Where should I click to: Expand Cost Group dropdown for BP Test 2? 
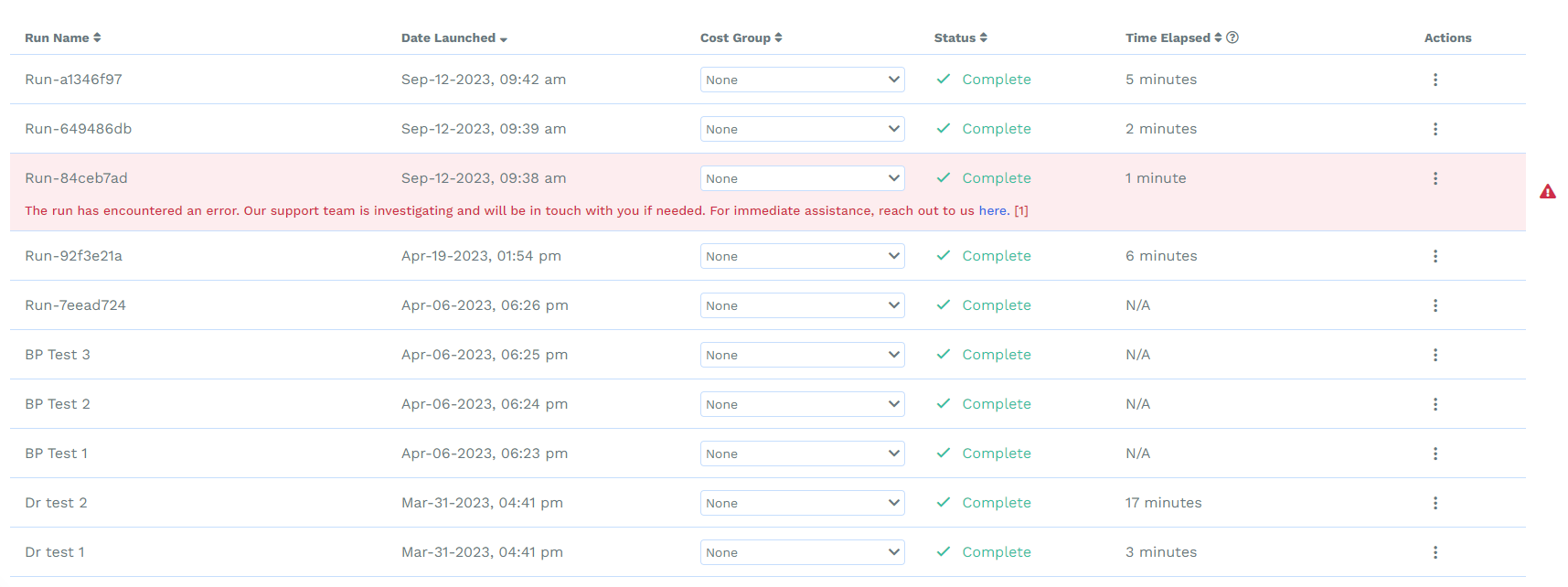click(803, 404)
